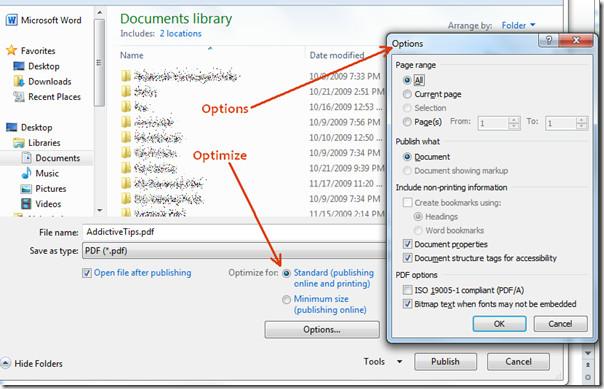This screenshot has height=389, width=604.
Task: Select Minimum size optimize option
Action: coord(286,299)
